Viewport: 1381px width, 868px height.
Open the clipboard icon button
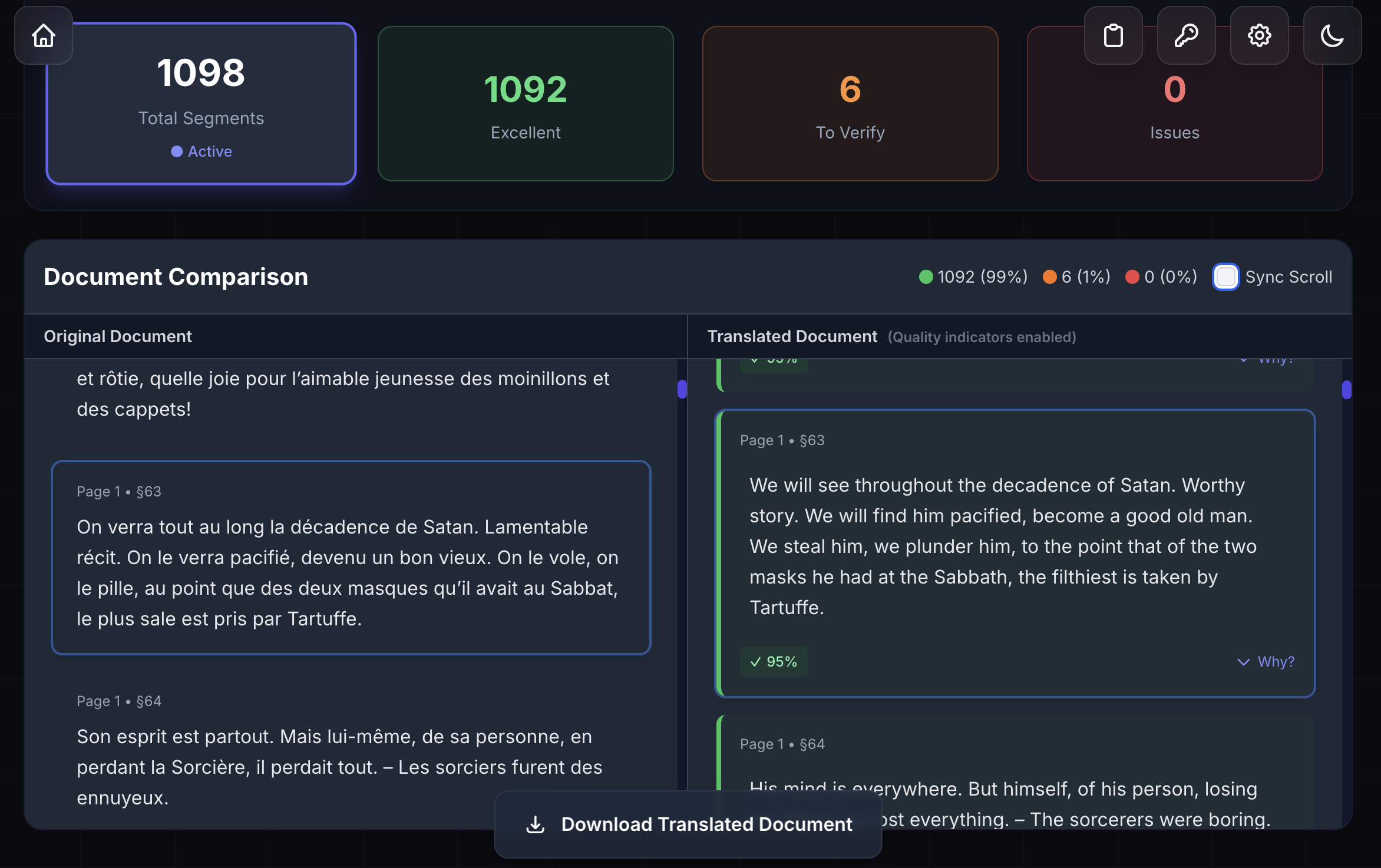[1113, 35]
